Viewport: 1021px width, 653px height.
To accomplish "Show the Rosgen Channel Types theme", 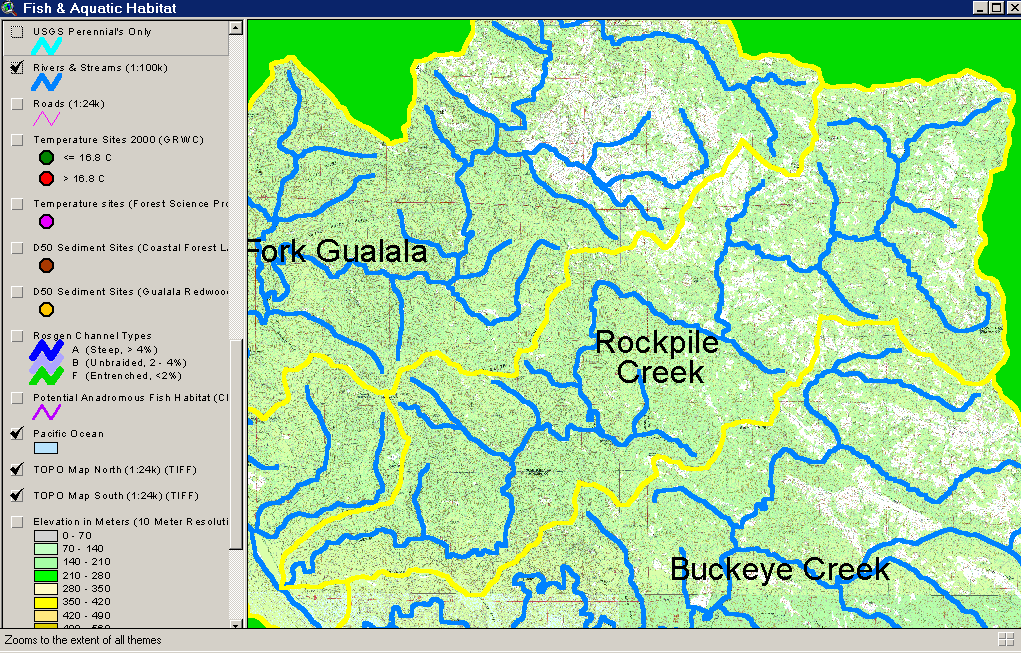I will 18,336.
